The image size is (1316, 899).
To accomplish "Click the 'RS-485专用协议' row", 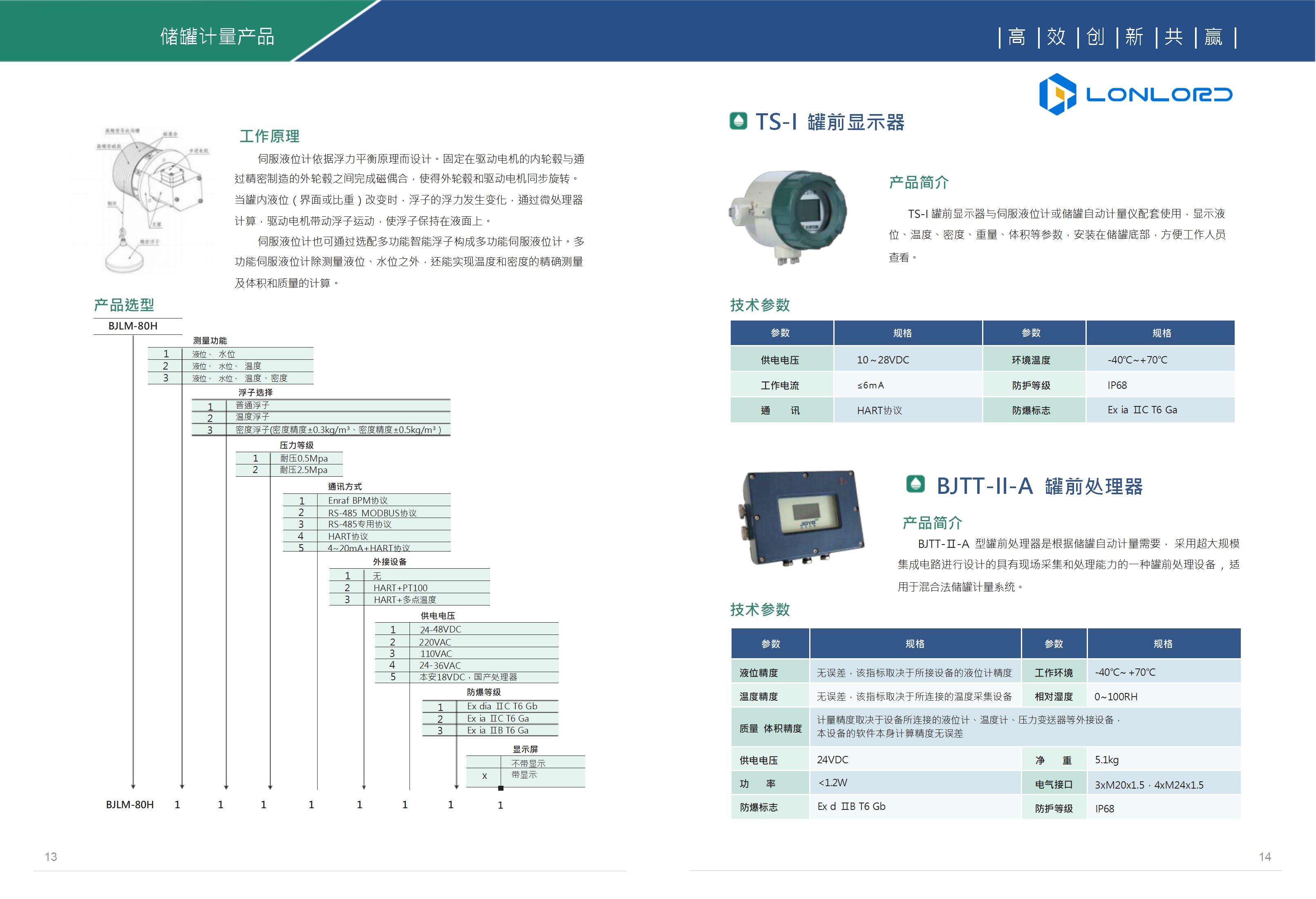I will (367, 524).
